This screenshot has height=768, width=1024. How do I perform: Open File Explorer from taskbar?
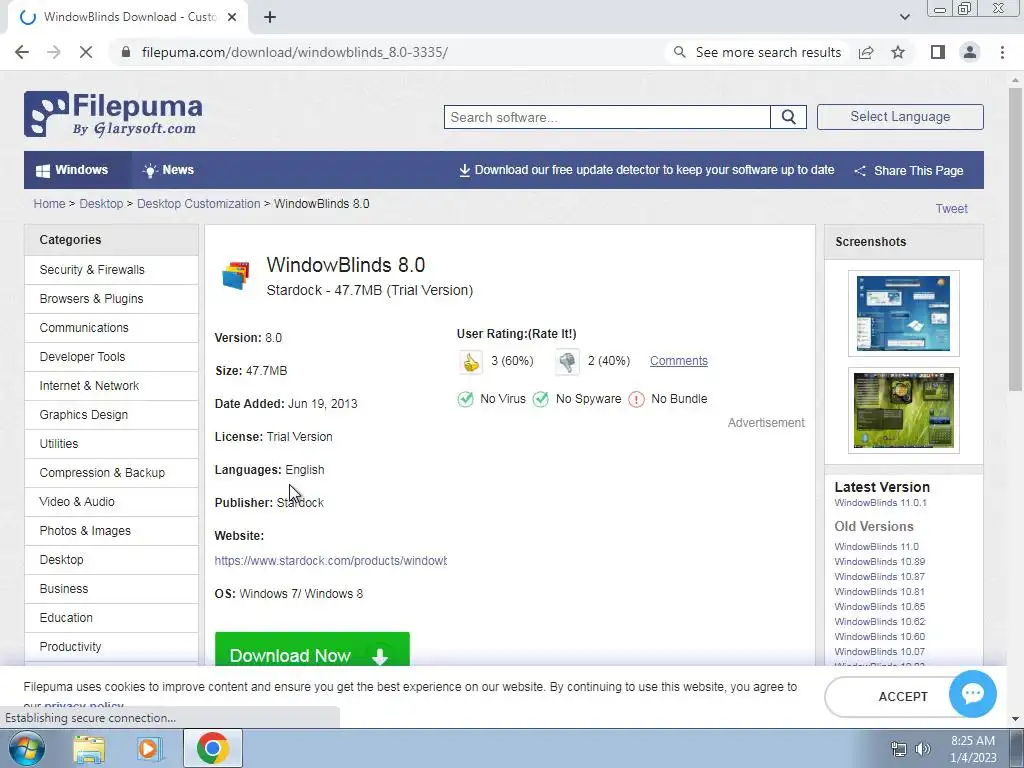(x=89, y=748)
